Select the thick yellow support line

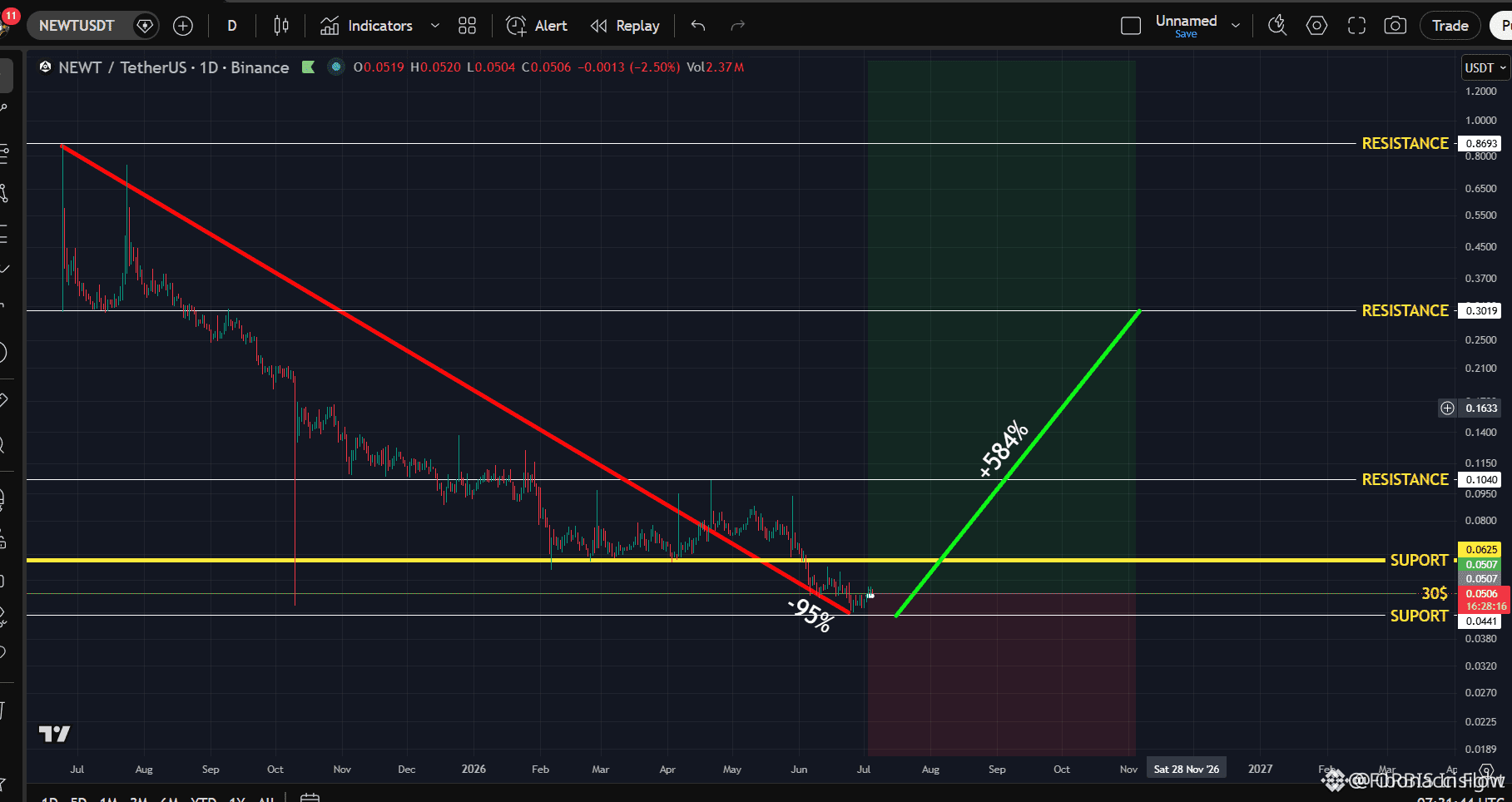pos(706,560)
